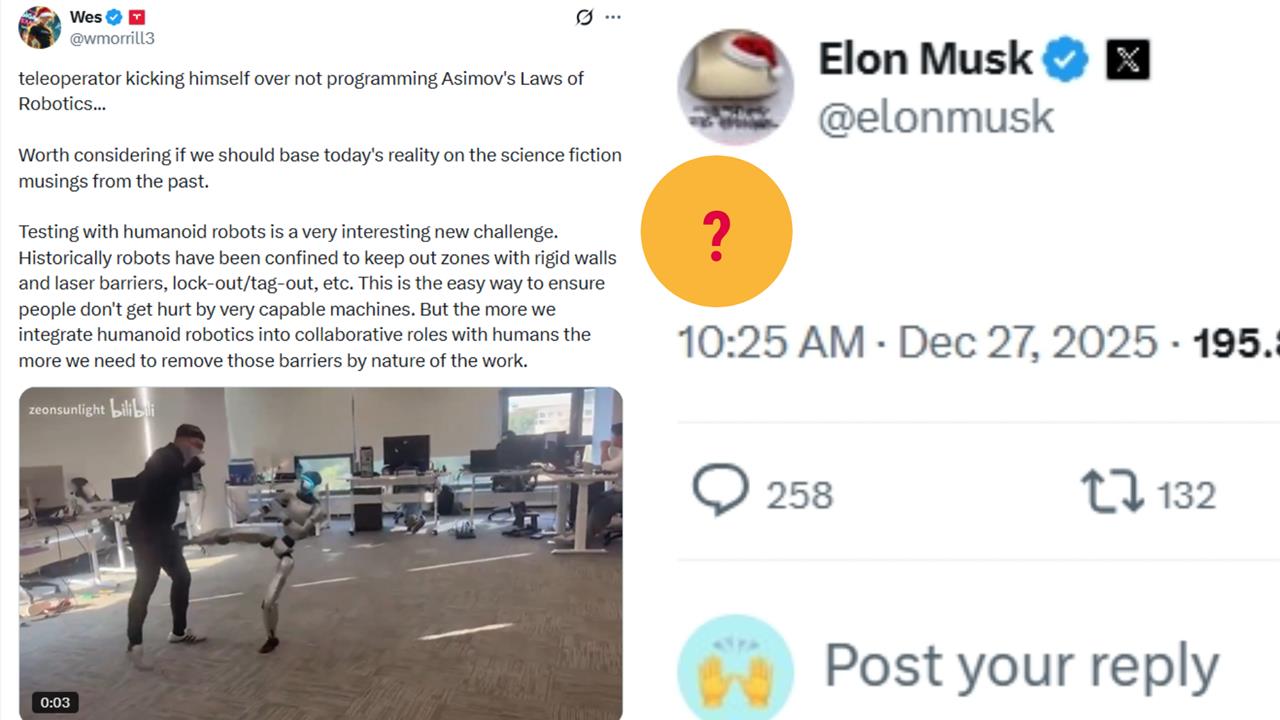Screen dimensions: 1280x720
Task: Open the @wmorrill3 handle link
Action: pyautogui.click(x=112, y=38)
